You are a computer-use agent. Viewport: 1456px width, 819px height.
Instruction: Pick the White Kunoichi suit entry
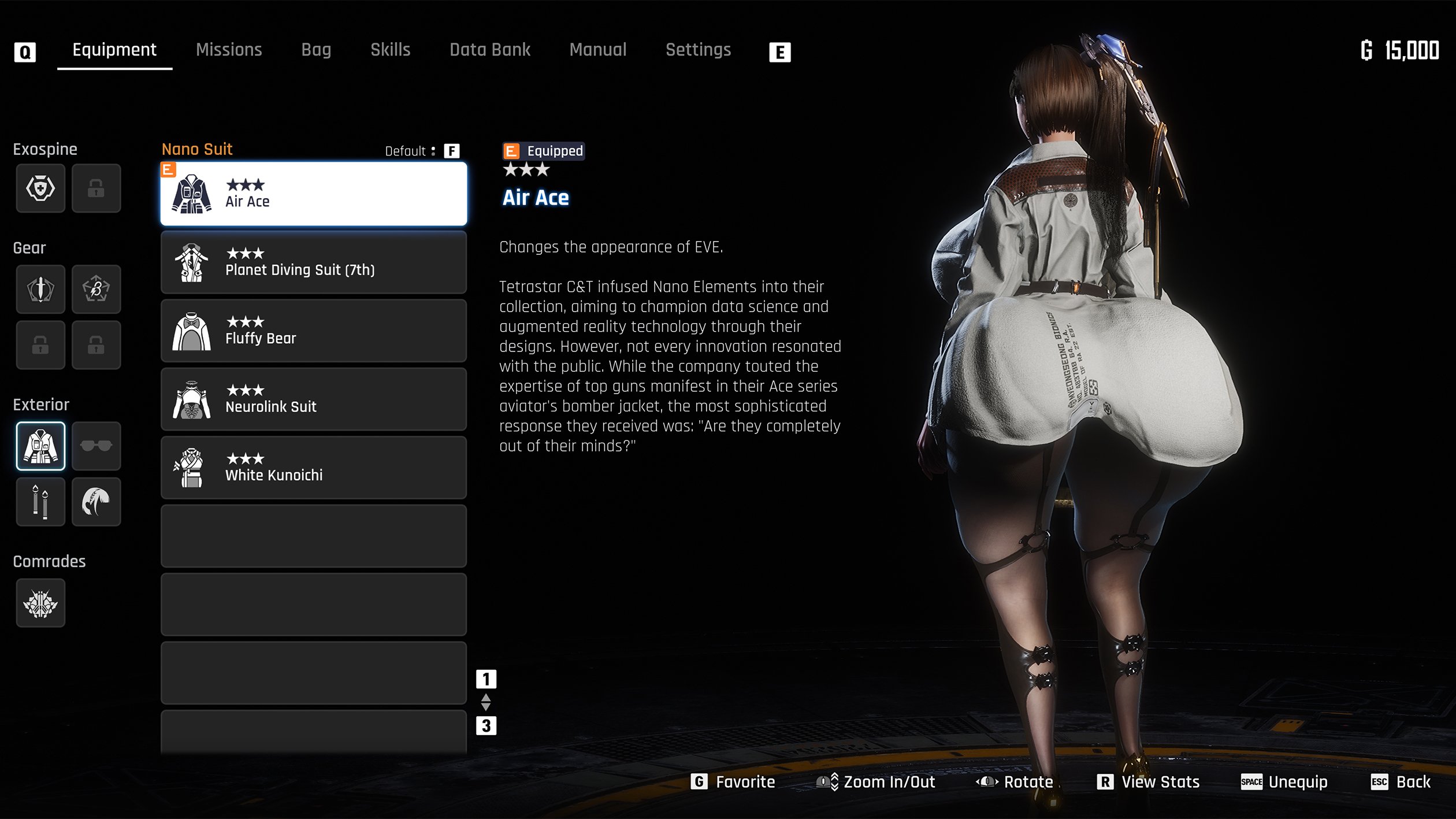pos(313,468)
